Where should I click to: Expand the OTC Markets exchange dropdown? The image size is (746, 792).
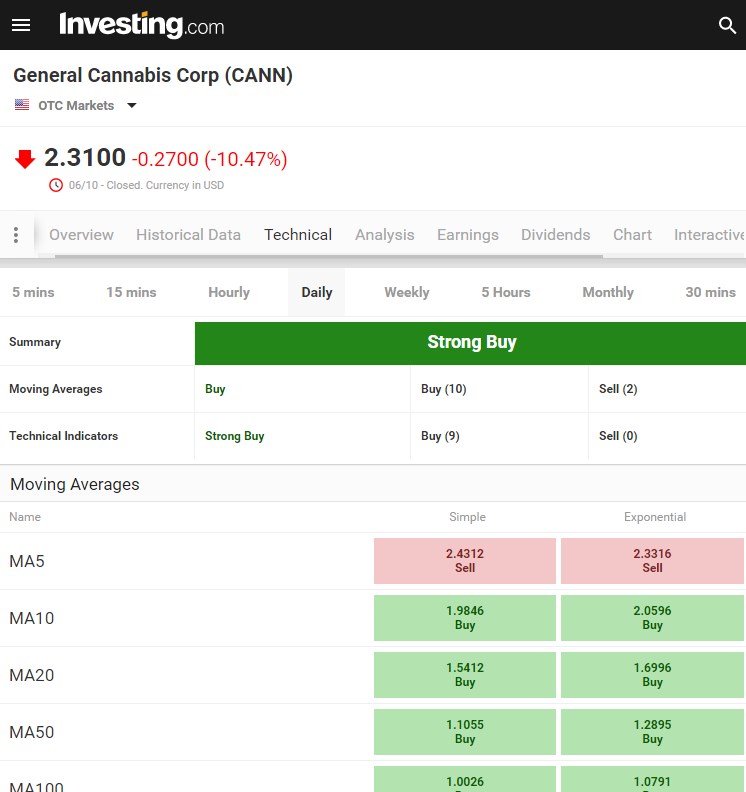pos(131,105)
